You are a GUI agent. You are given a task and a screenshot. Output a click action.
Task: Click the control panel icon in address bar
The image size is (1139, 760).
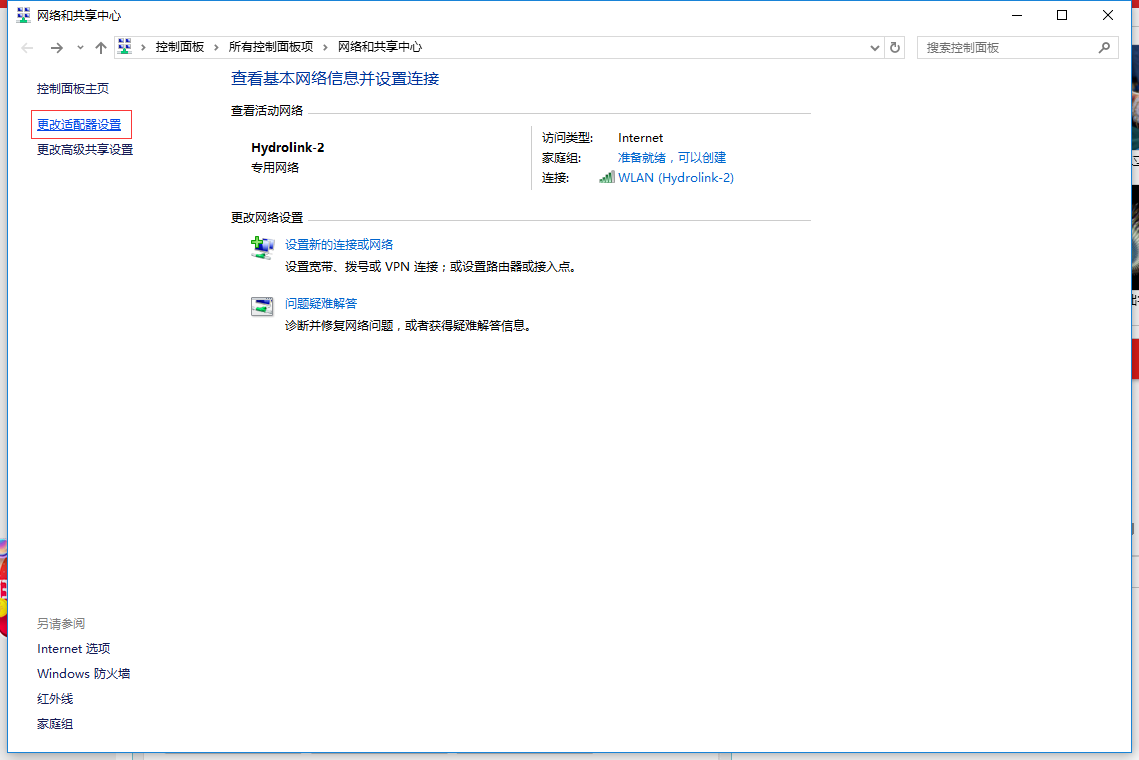point(125,47)
